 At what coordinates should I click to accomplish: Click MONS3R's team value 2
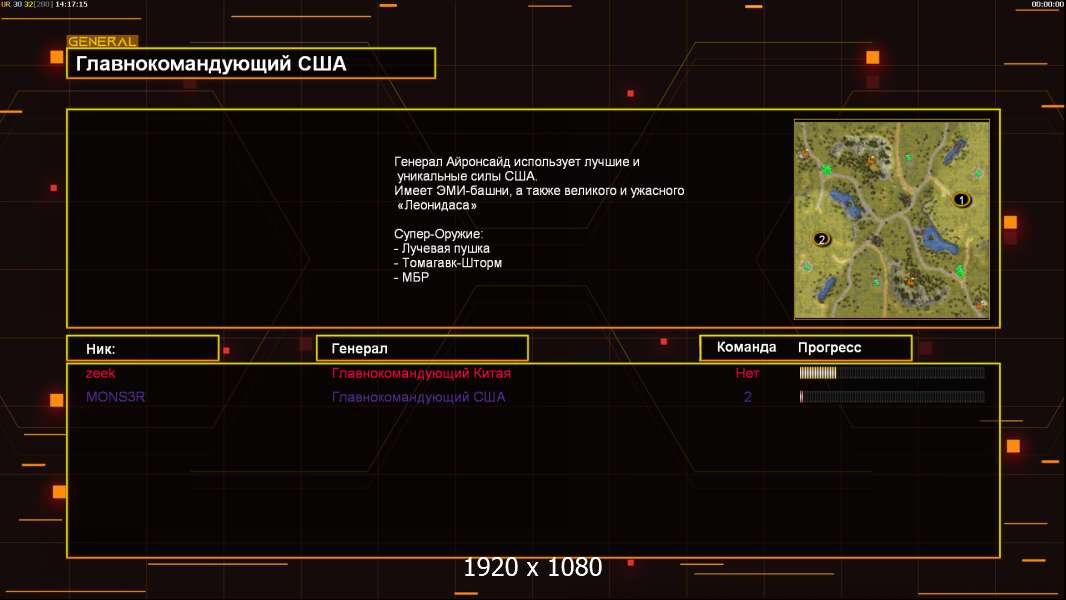coord(748,397)
